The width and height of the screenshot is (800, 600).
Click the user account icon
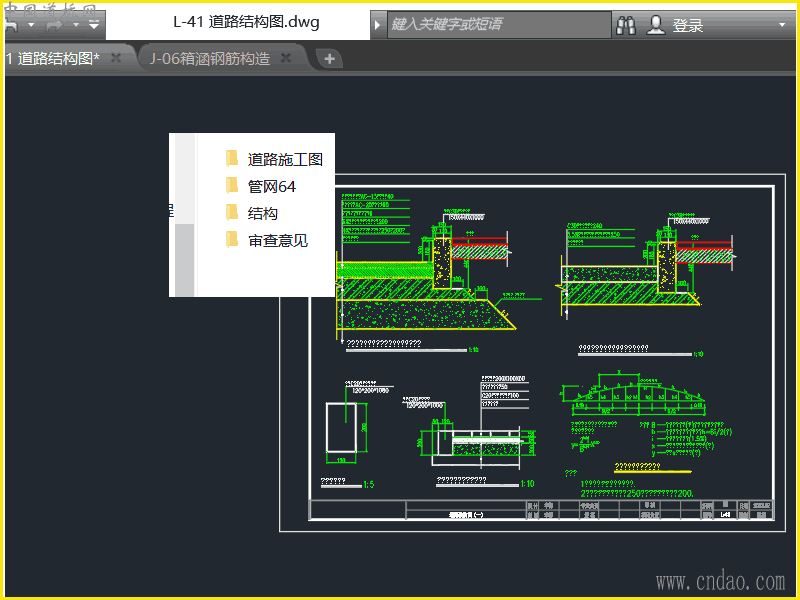click(656, 24)
